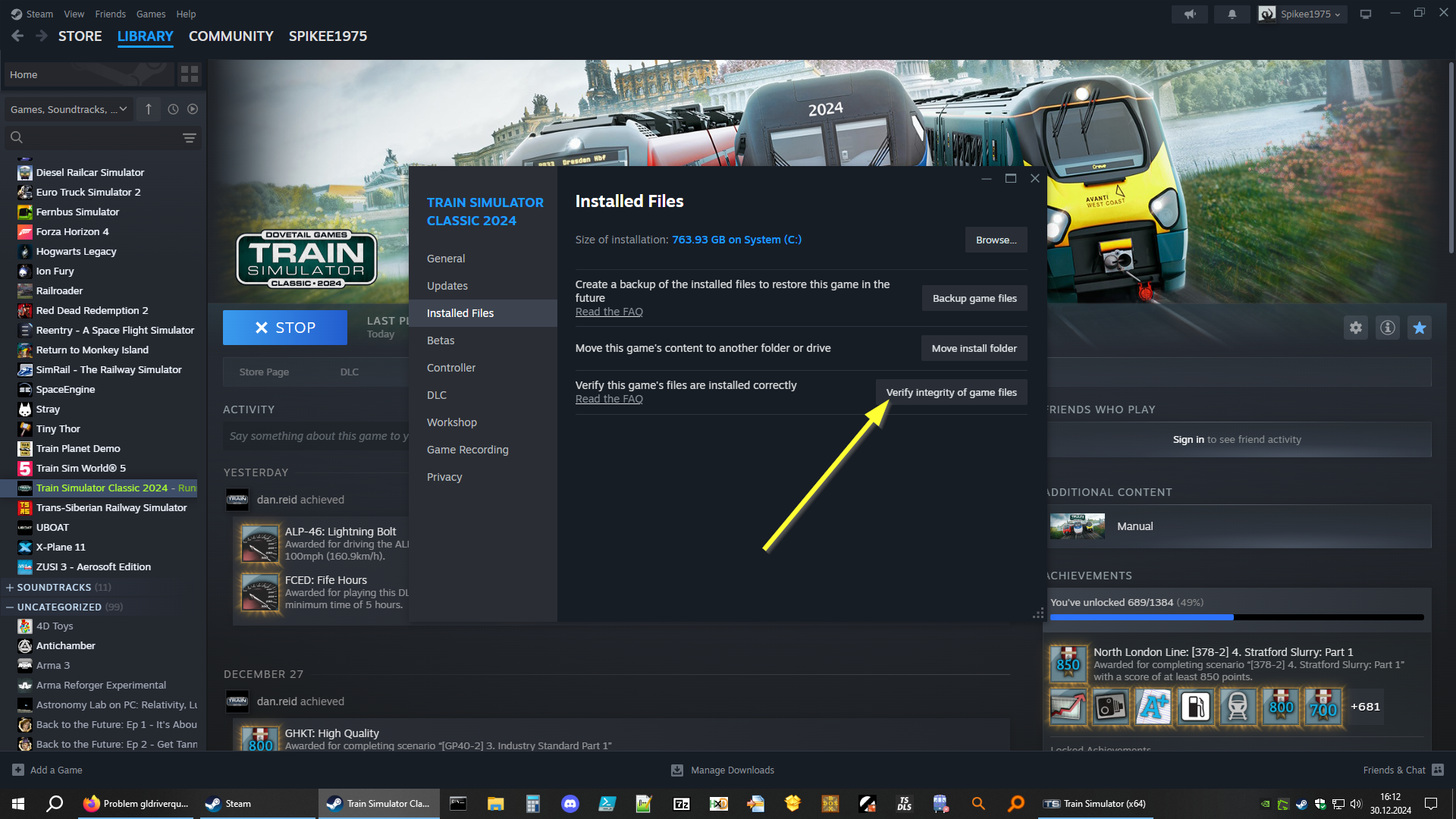Open advanced library filter options

(x=190, y=137)
